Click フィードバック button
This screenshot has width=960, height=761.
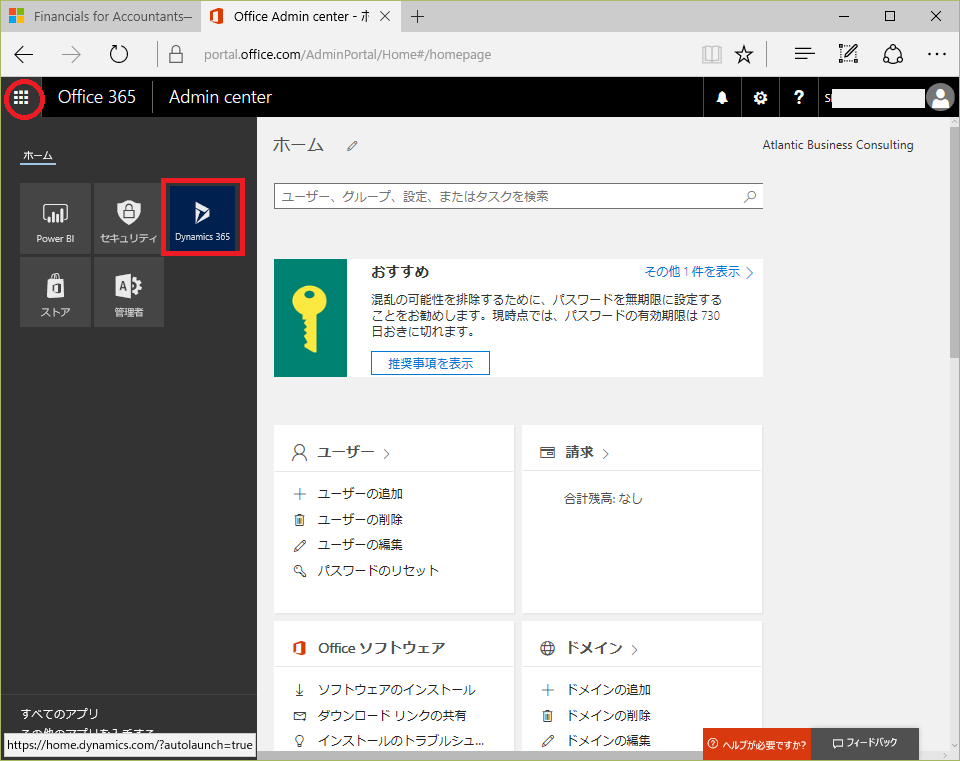(864, 743)
